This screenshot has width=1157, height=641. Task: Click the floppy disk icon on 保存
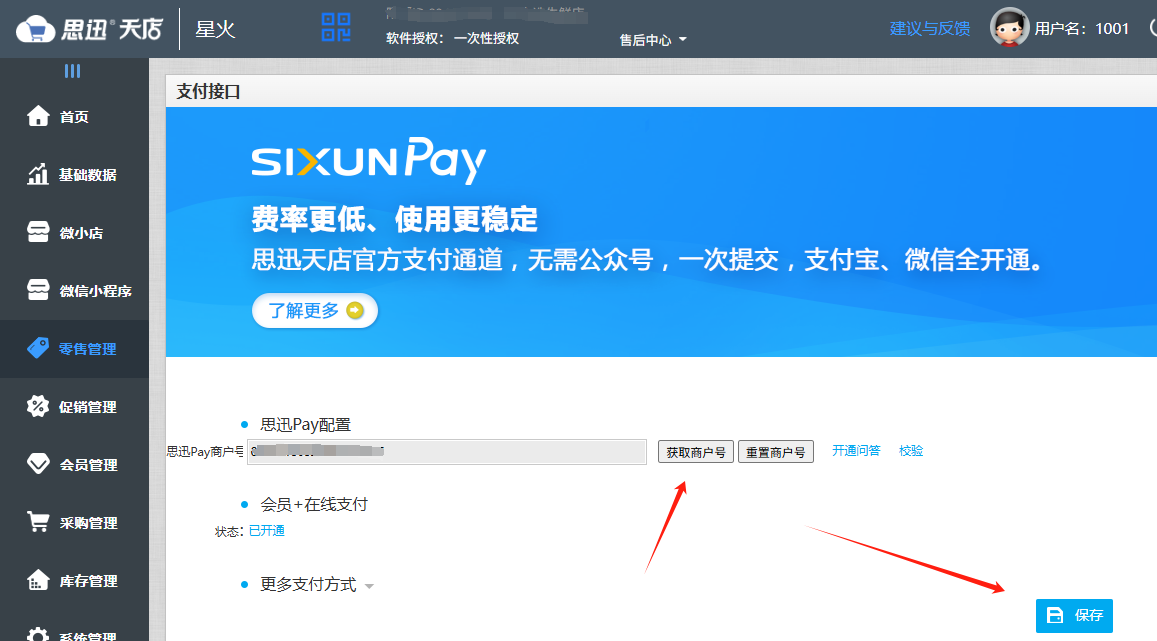pyautogui.click(x=1055, y=615)
